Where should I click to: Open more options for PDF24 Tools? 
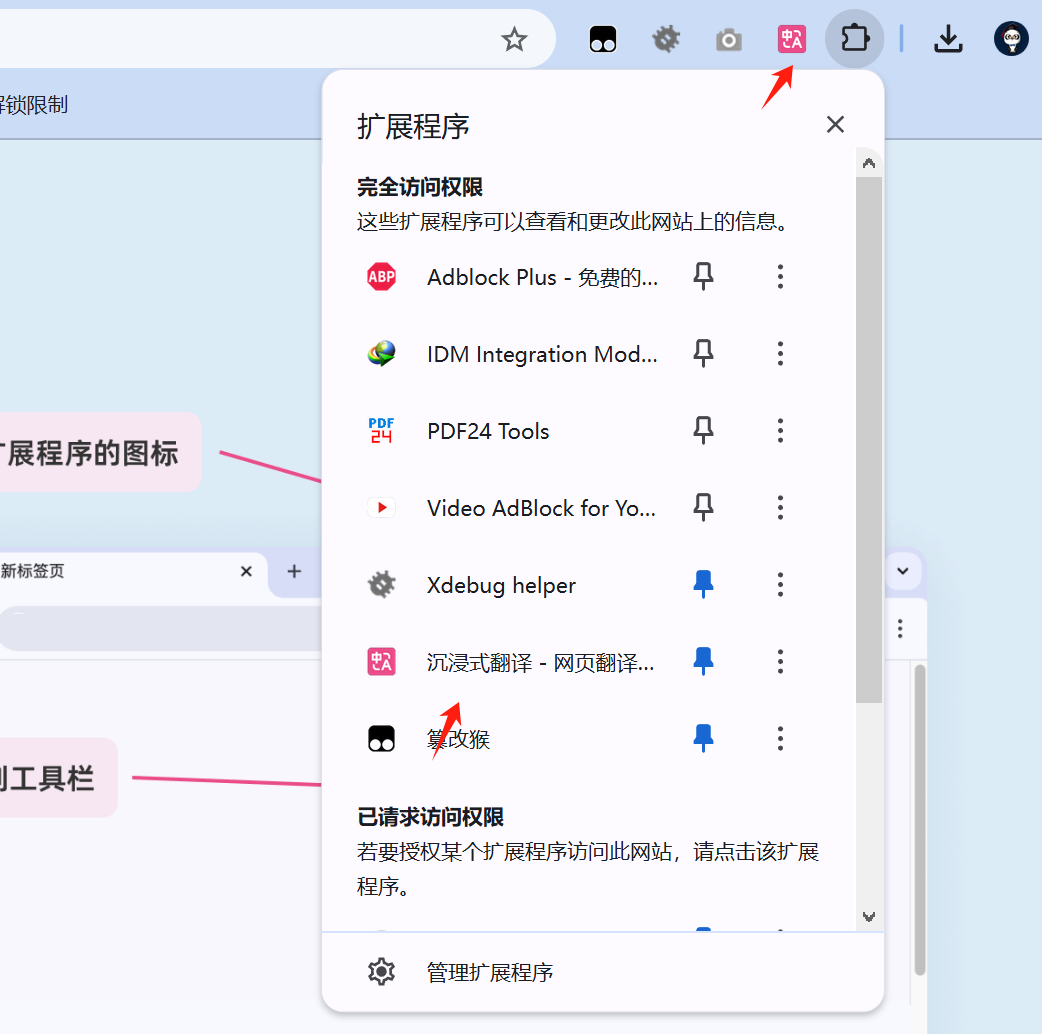pos(780,431)
